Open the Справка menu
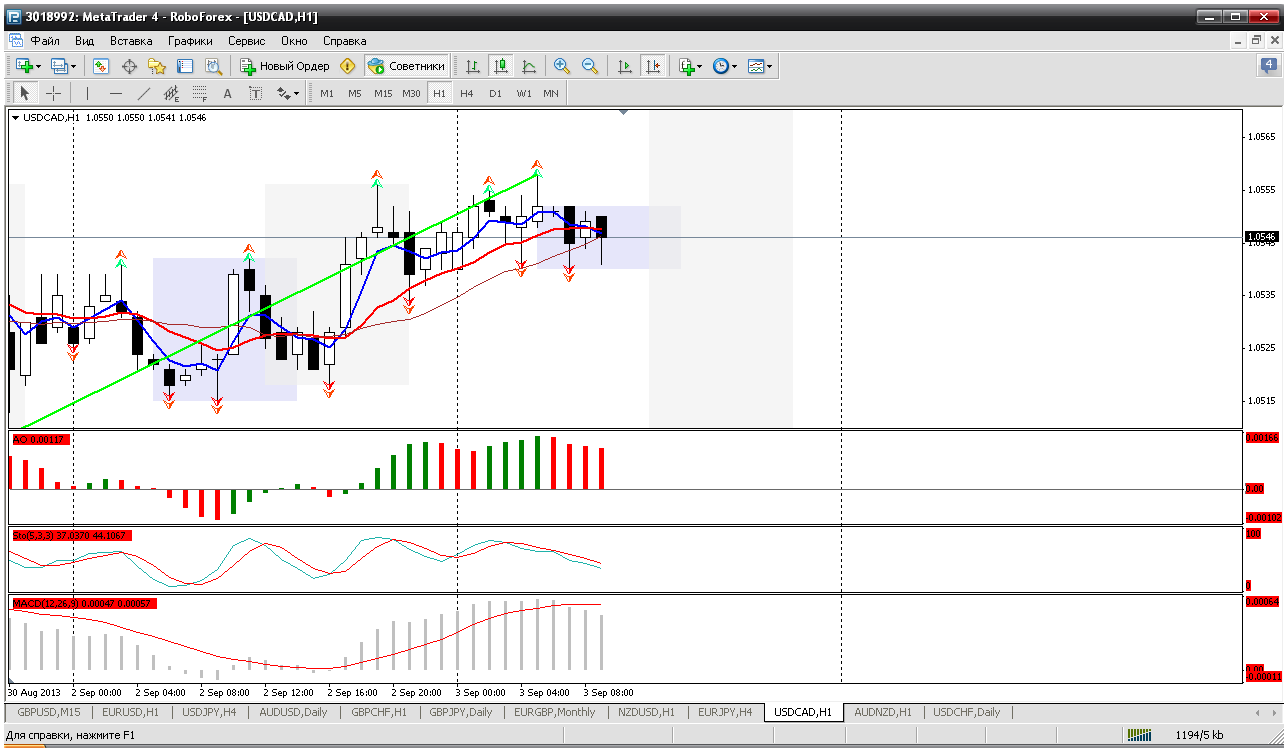Viewport: 1288px width, 748px height. (x=345, y=41)
